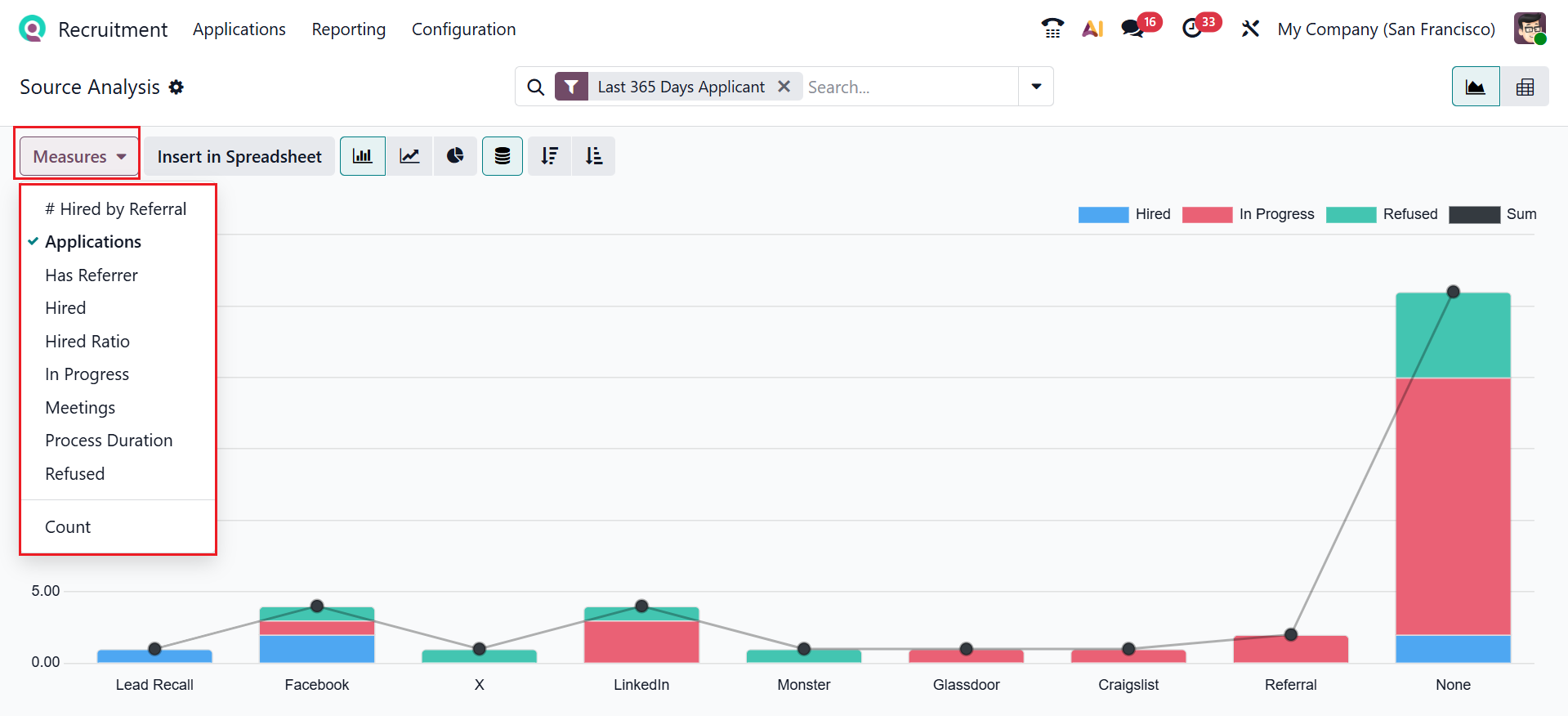This screenshot has height=716, width=1568.
Task: Toggle the stacked chart mode
Action: click(503, 156)
